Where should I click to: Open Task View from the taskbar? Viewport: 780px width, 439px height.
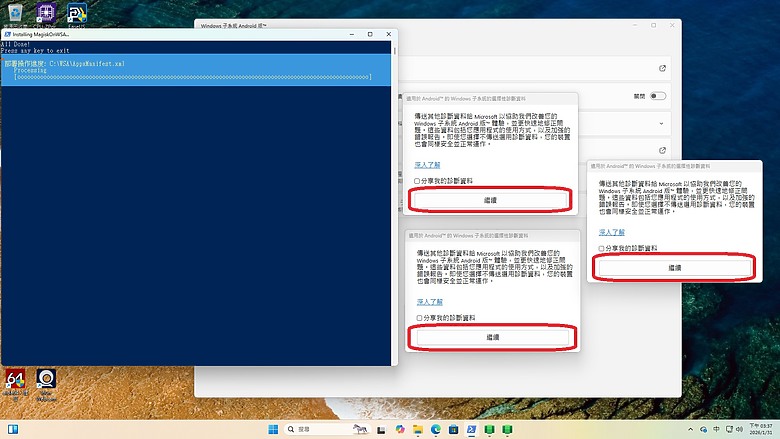pos(382,430)
